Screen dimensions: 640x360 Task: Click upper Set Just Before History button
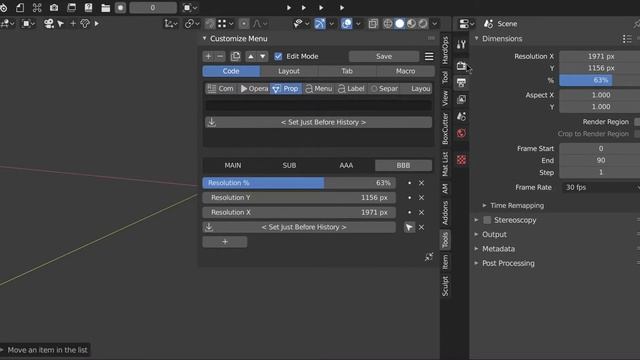coord(318,122)
